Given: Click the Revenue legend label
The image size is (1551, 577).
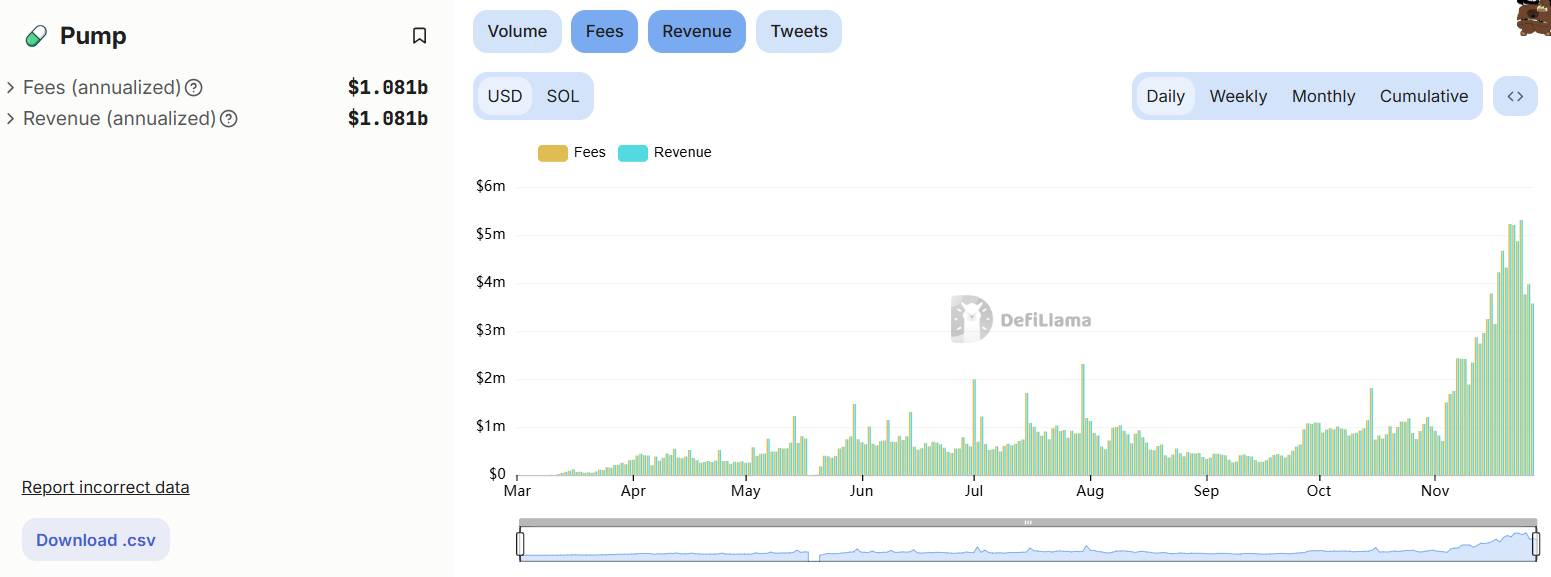Looking at the screenshot, I should pyautogui.click(x=683, y=153).
